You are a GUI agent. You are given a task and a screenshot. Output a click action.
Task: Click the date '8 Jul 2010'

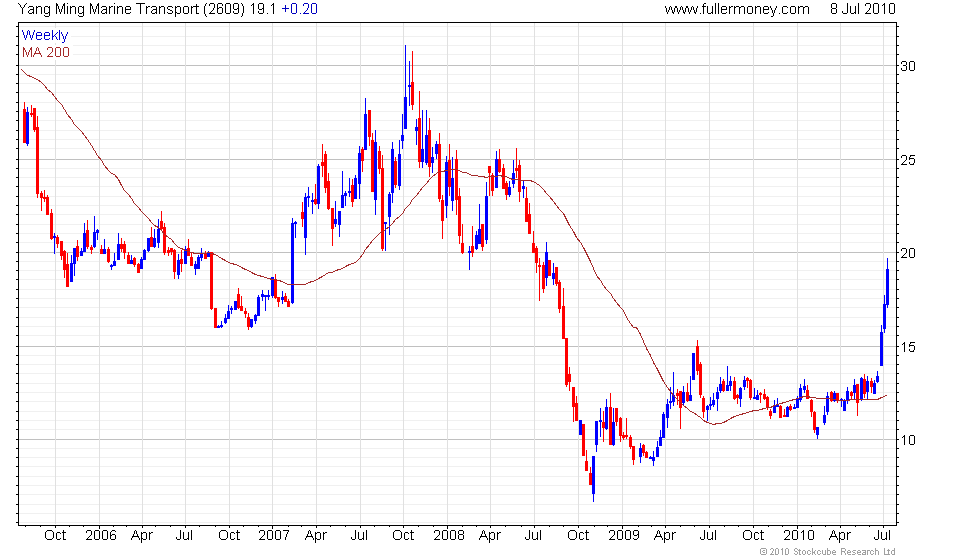tap(862, 9)
